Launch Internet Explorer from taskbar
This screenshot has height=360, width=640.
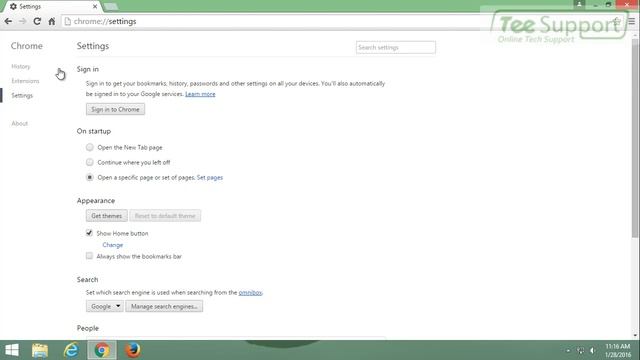(71, 350)
